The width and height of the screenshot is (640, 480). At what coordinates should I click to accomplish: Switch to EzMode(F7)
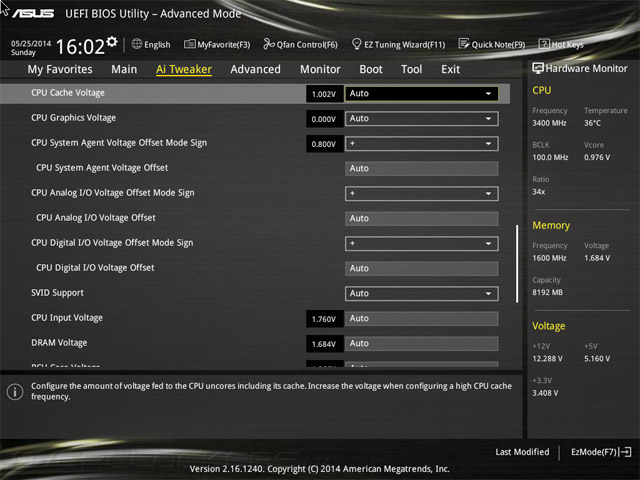(x=594, y=452)
